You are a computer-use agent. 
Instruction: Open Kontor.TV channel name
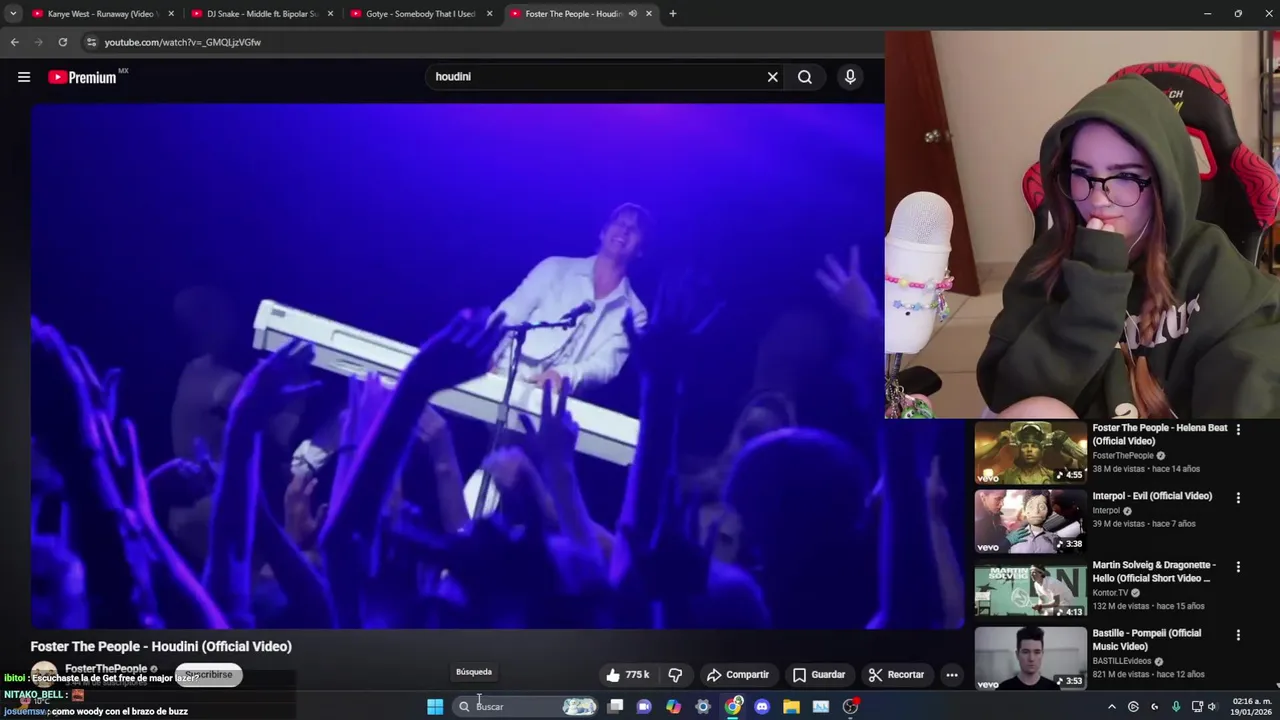pos(1110,592)
